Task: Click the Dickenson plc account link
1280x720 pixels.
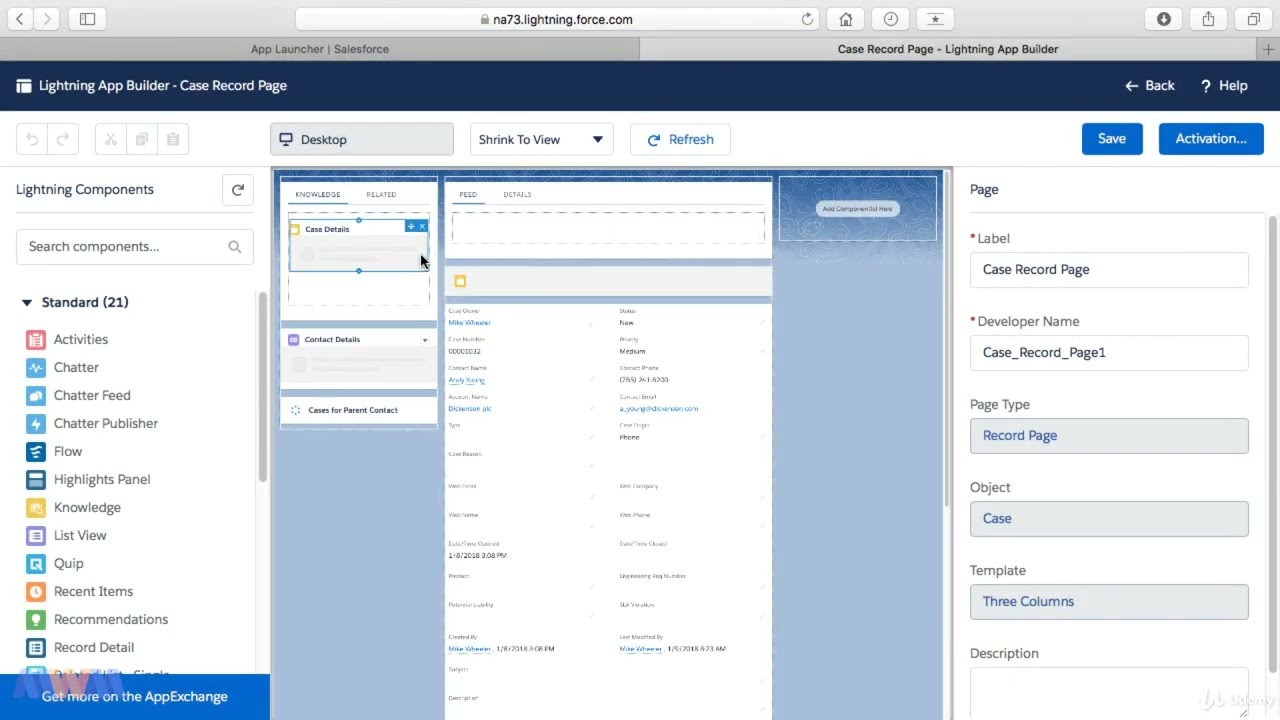Action: coord(470,409)
